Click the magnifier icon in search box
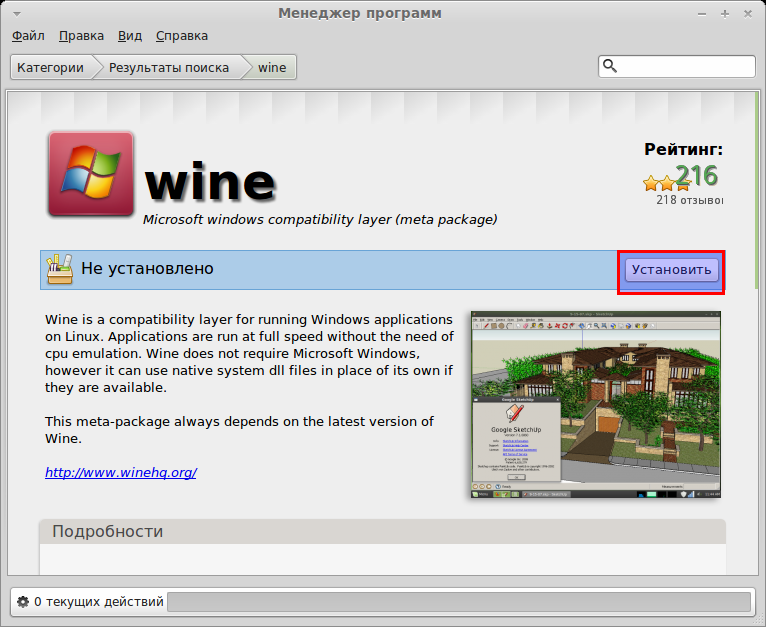 coord(610,66)
